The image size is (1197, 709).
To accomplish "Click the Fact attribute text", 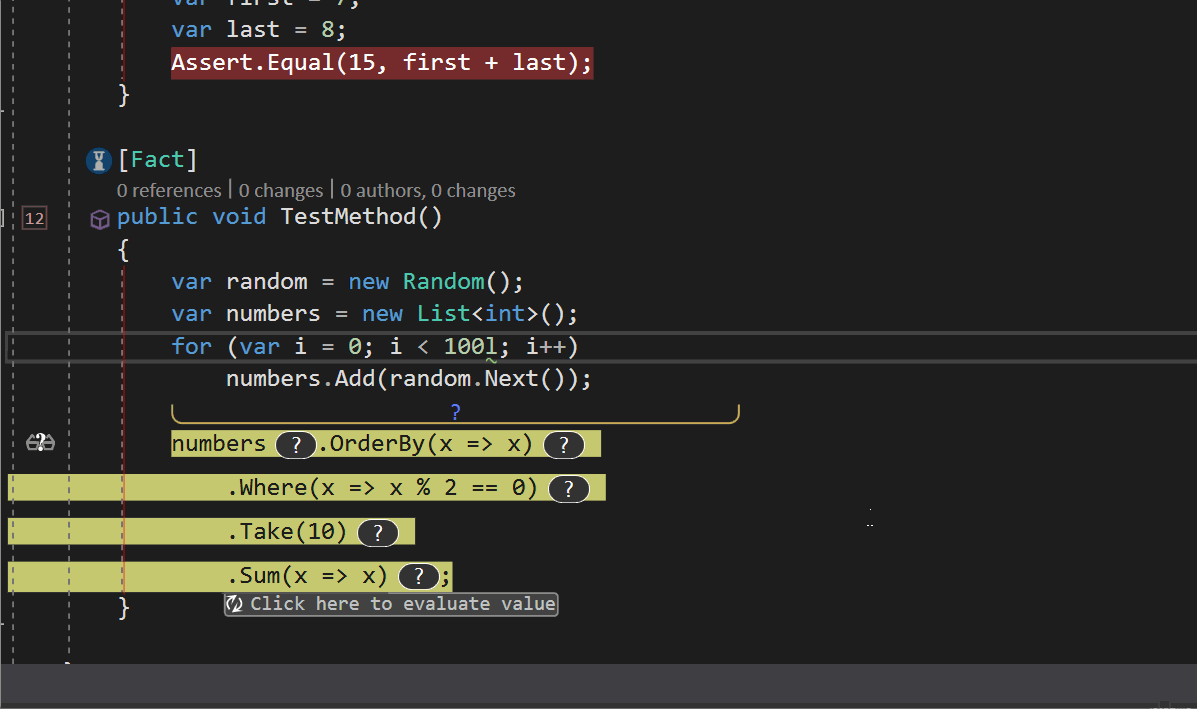I will pos(157,160).
